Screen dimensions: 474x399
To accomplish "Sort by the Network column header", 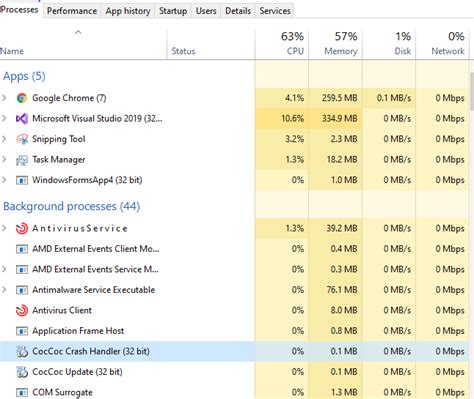I will click(442, 44).
